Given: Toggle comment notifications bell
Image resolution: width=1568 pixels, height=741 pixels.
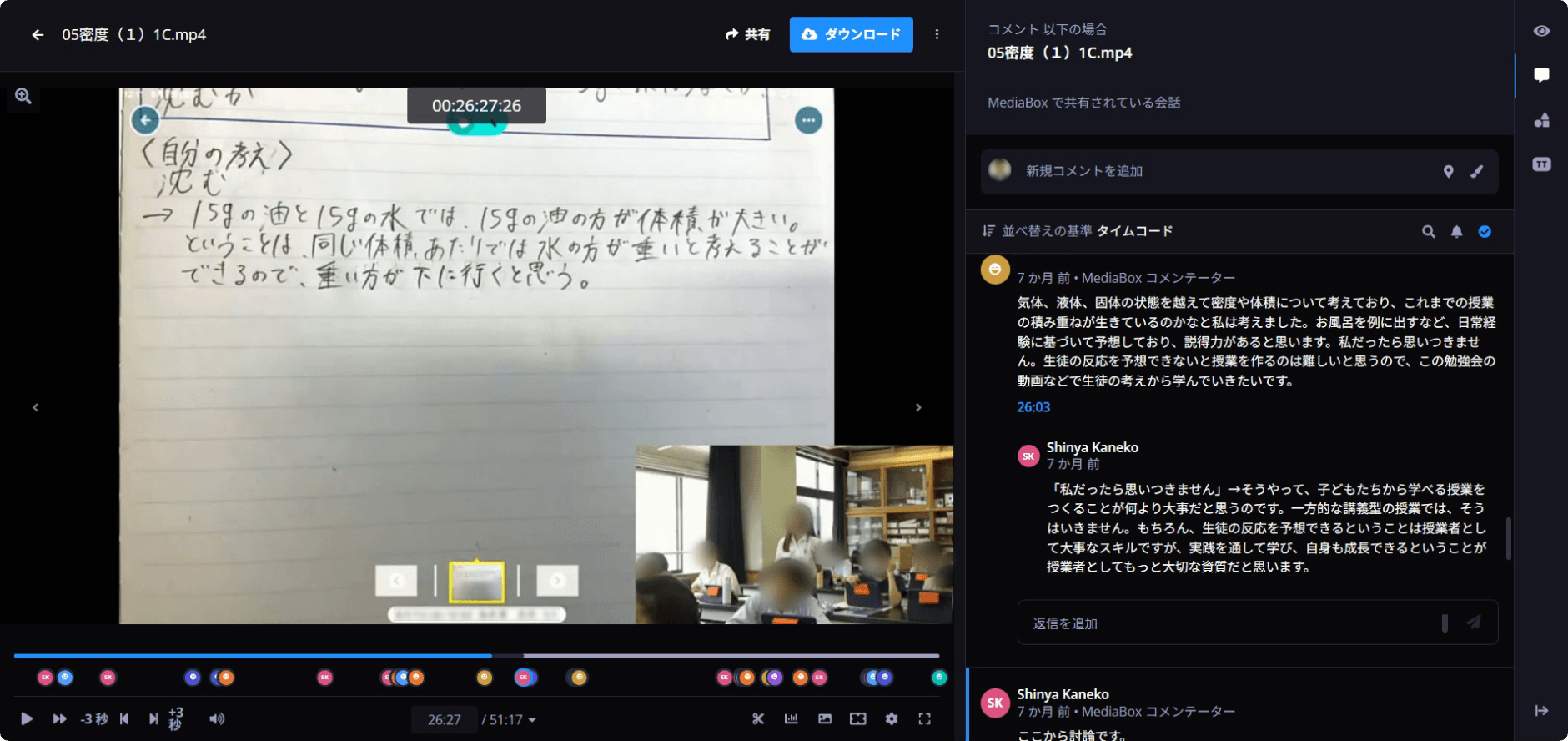Looking at the screenshot, I should (x=1456, y=232).
